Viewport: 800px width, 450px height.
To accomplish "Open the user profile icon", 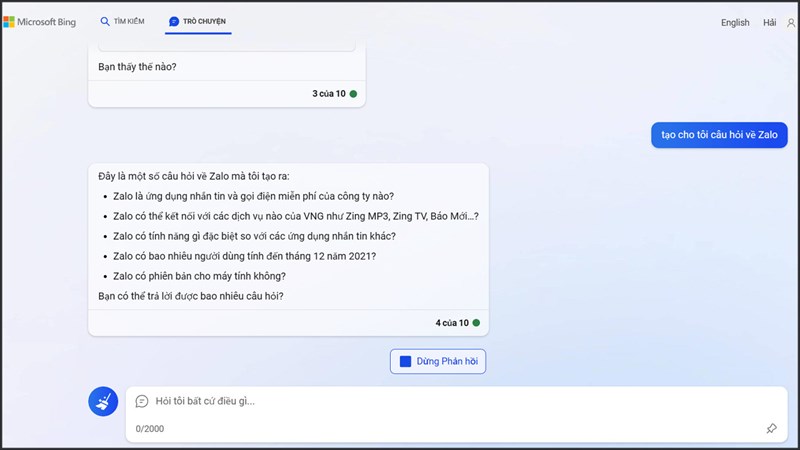I will click(x=791, y=22).
